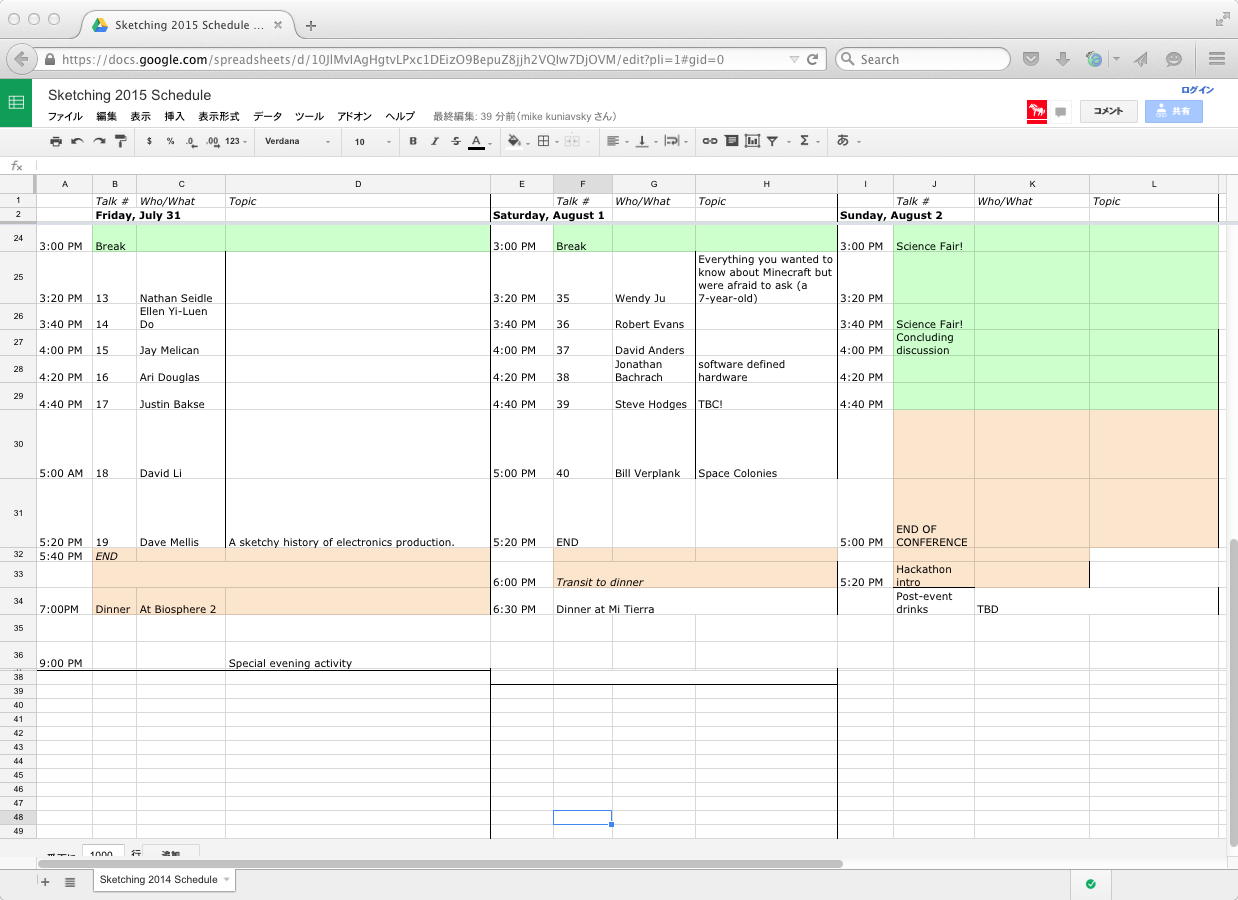
Task: Click the Pocket icon in Firefox toolbar
Action: pyautogui.click(x=1031, y=59)
